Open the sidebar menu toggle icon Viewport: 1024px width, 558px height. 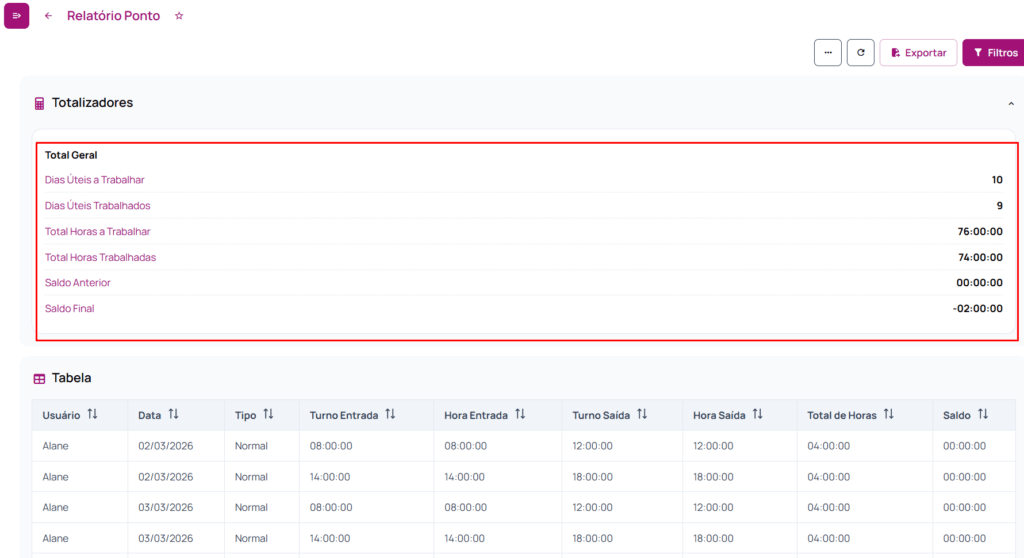point(16,16)
